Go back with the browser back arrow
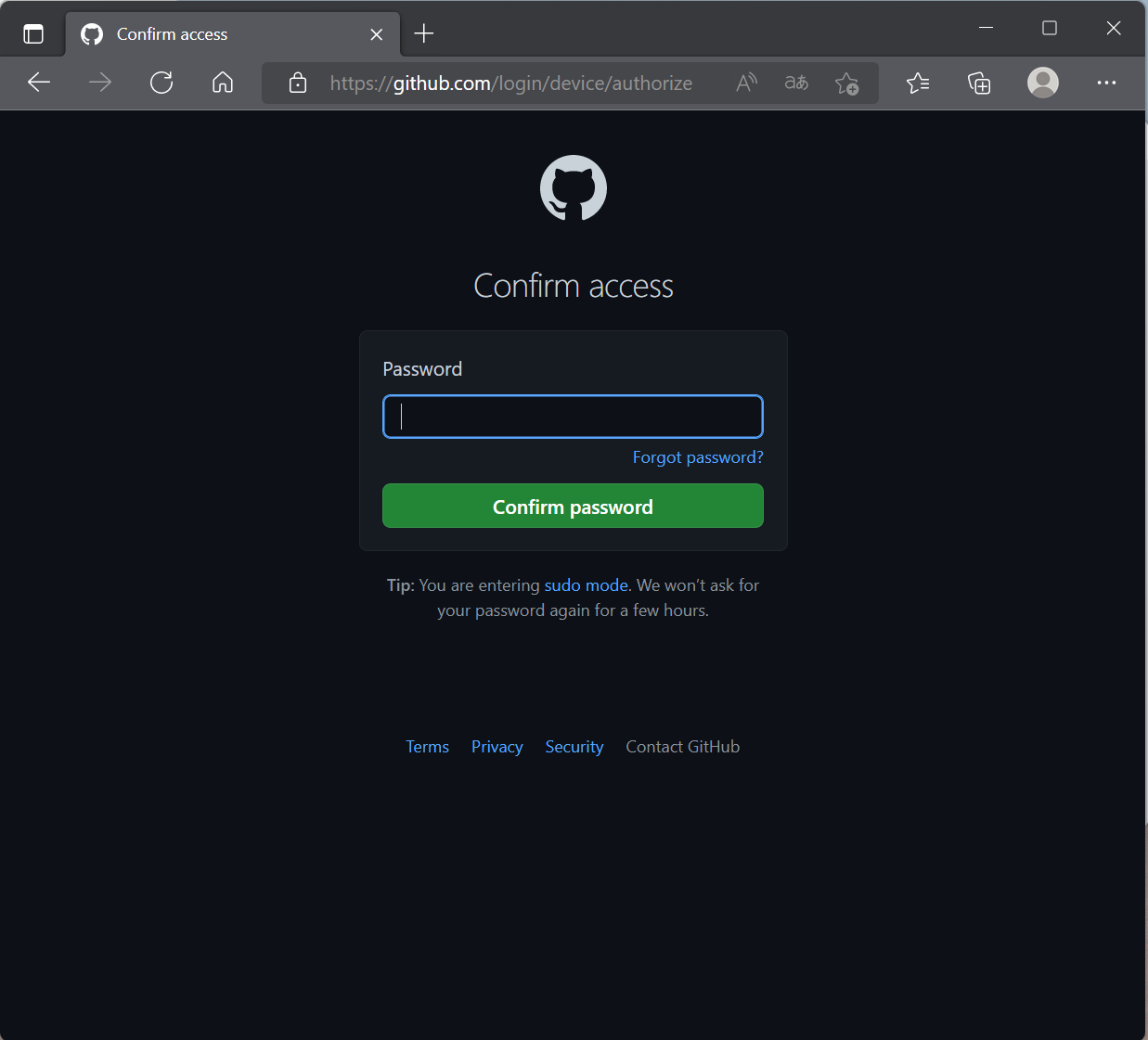 click(39, 83)
